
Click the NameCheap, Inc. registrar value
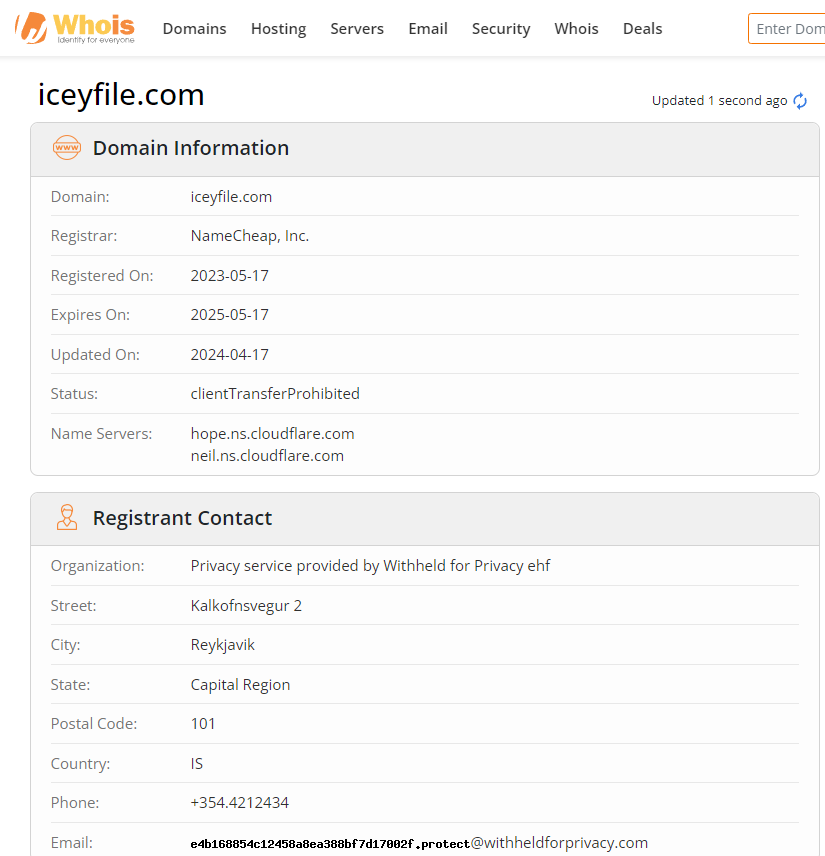(x=250, y=236)
